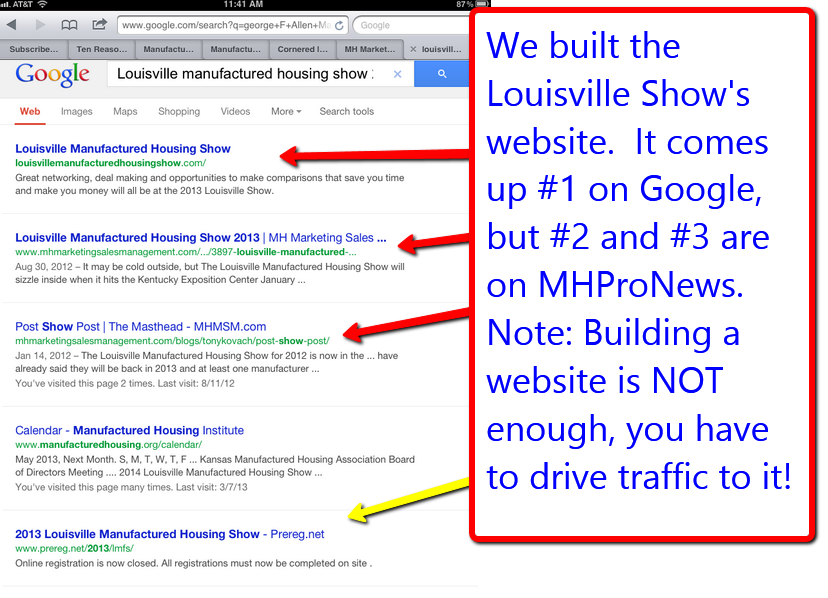
Task: Click the www.mhmarketingsalesmanagement.com URL text
Action: click(186, 252)
